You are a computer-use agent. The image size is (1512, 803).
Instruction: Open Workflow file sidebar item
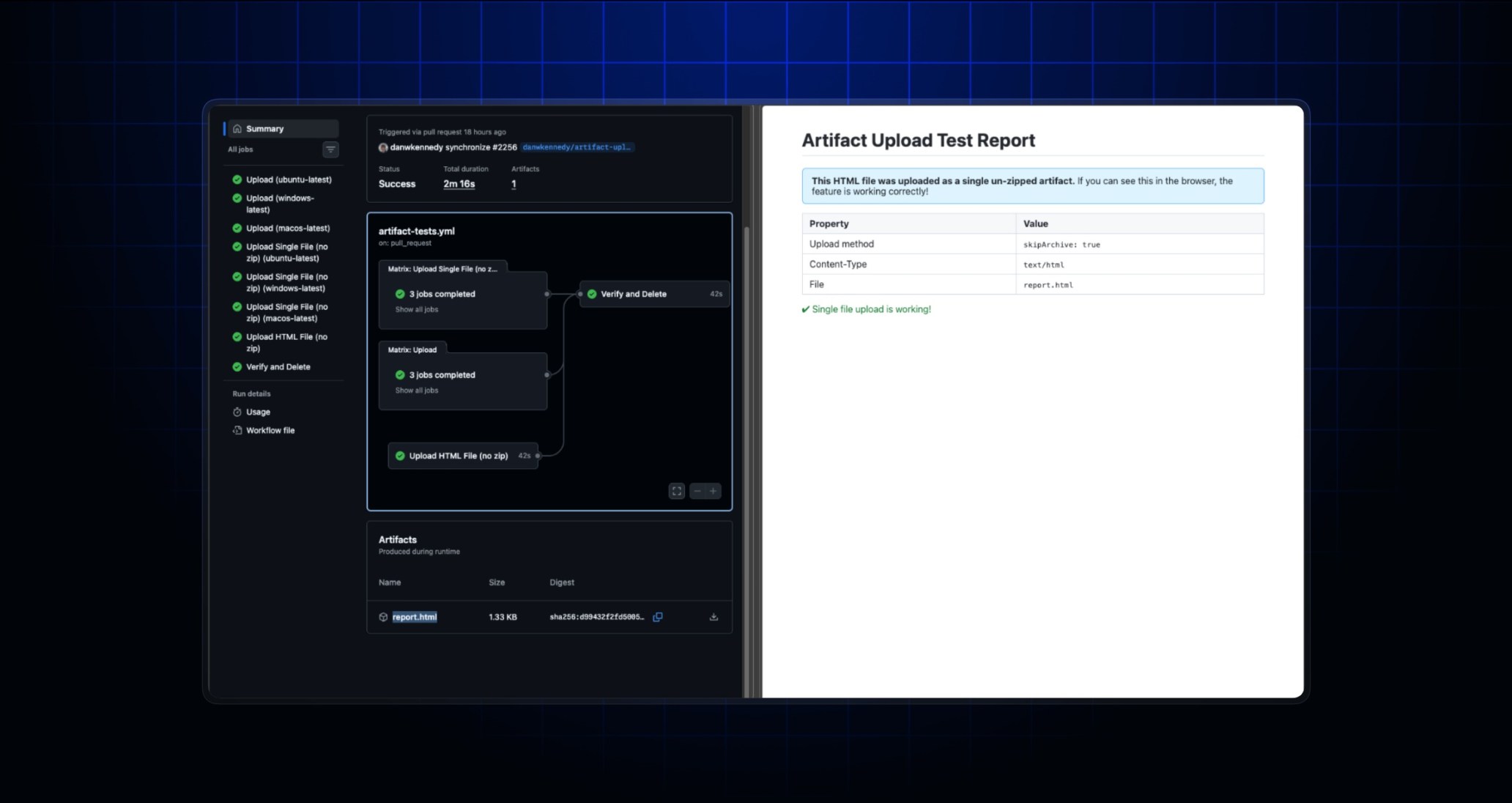[270, 430]
